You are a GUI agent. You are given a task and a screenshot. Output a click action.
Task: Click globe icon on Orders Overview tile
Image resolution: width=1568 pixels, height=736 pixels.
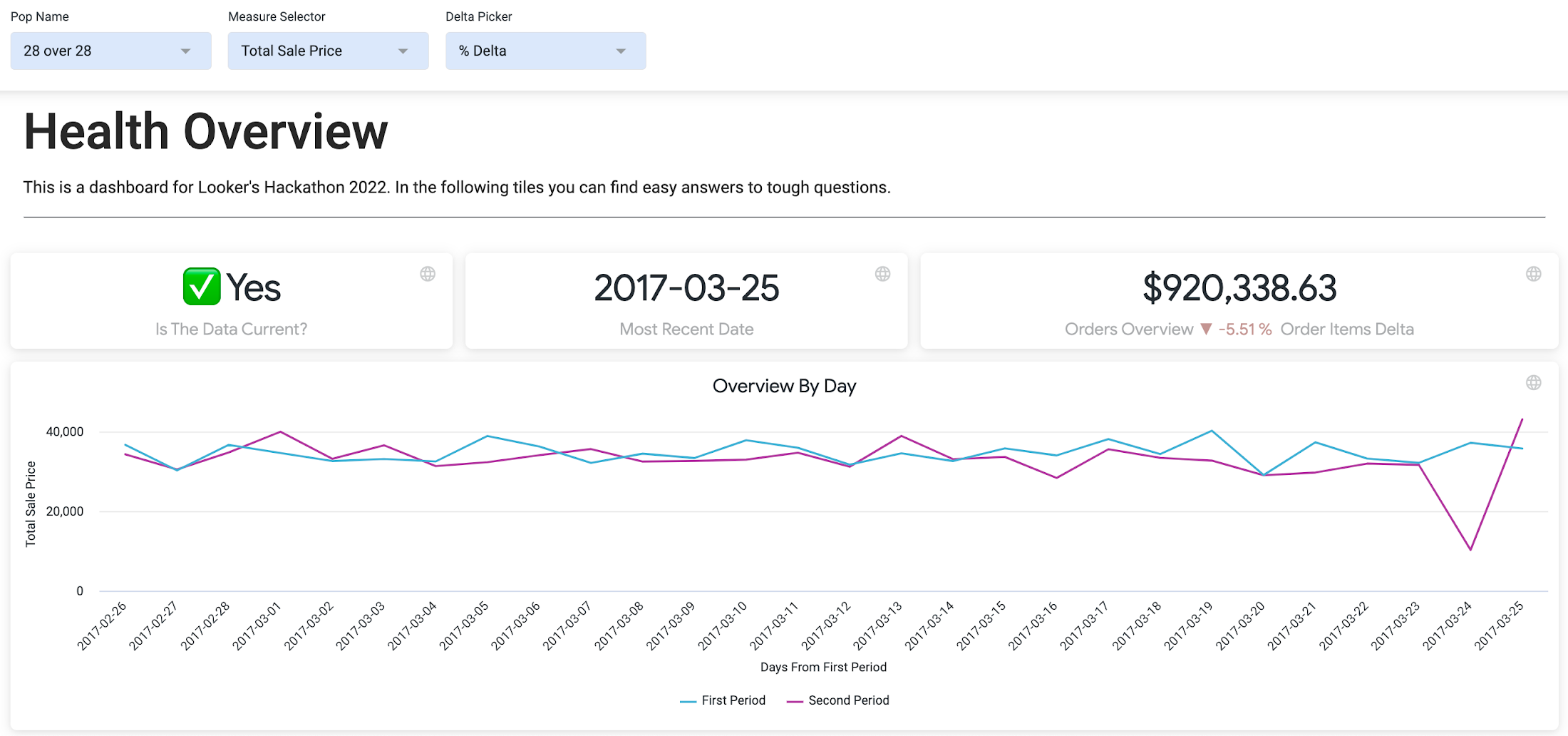[1534, 274]
